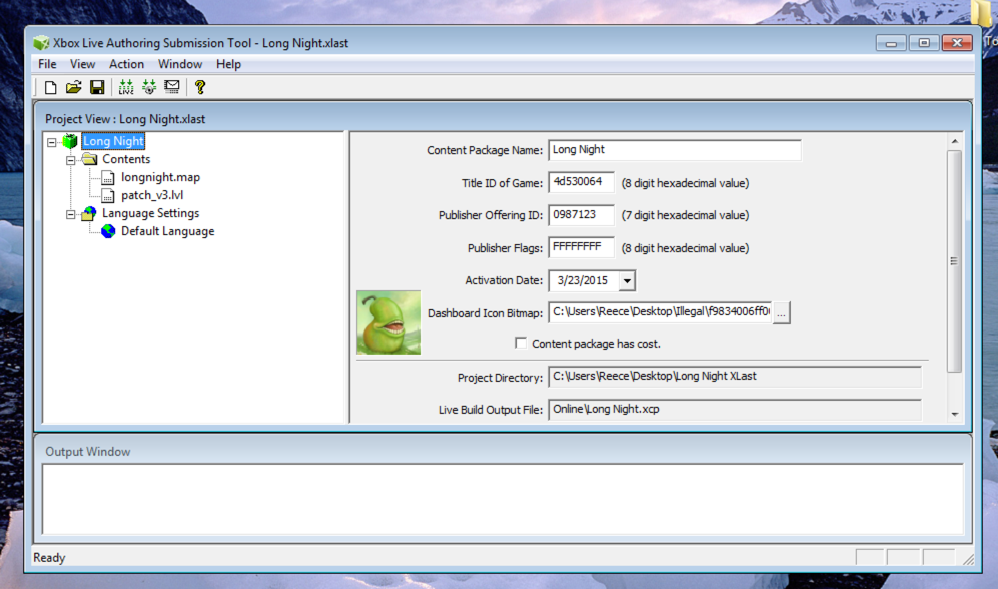Viewport: 998px width, 589px height.
Task: Click the envelope submission toolbar icon
Action: (x=172, y=87)
